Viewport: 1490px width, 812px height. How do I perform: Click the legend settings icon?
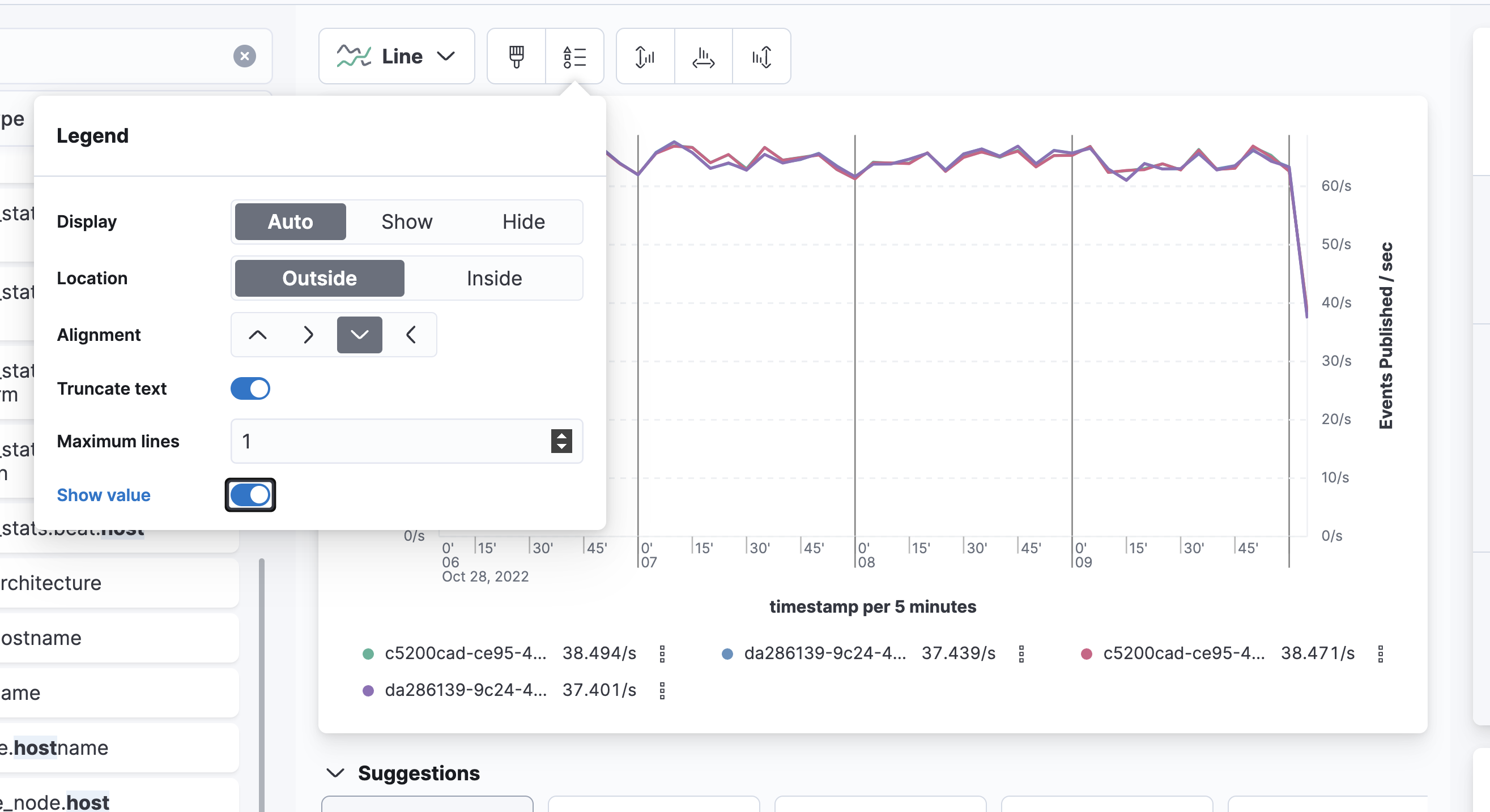tap(574, 57)
